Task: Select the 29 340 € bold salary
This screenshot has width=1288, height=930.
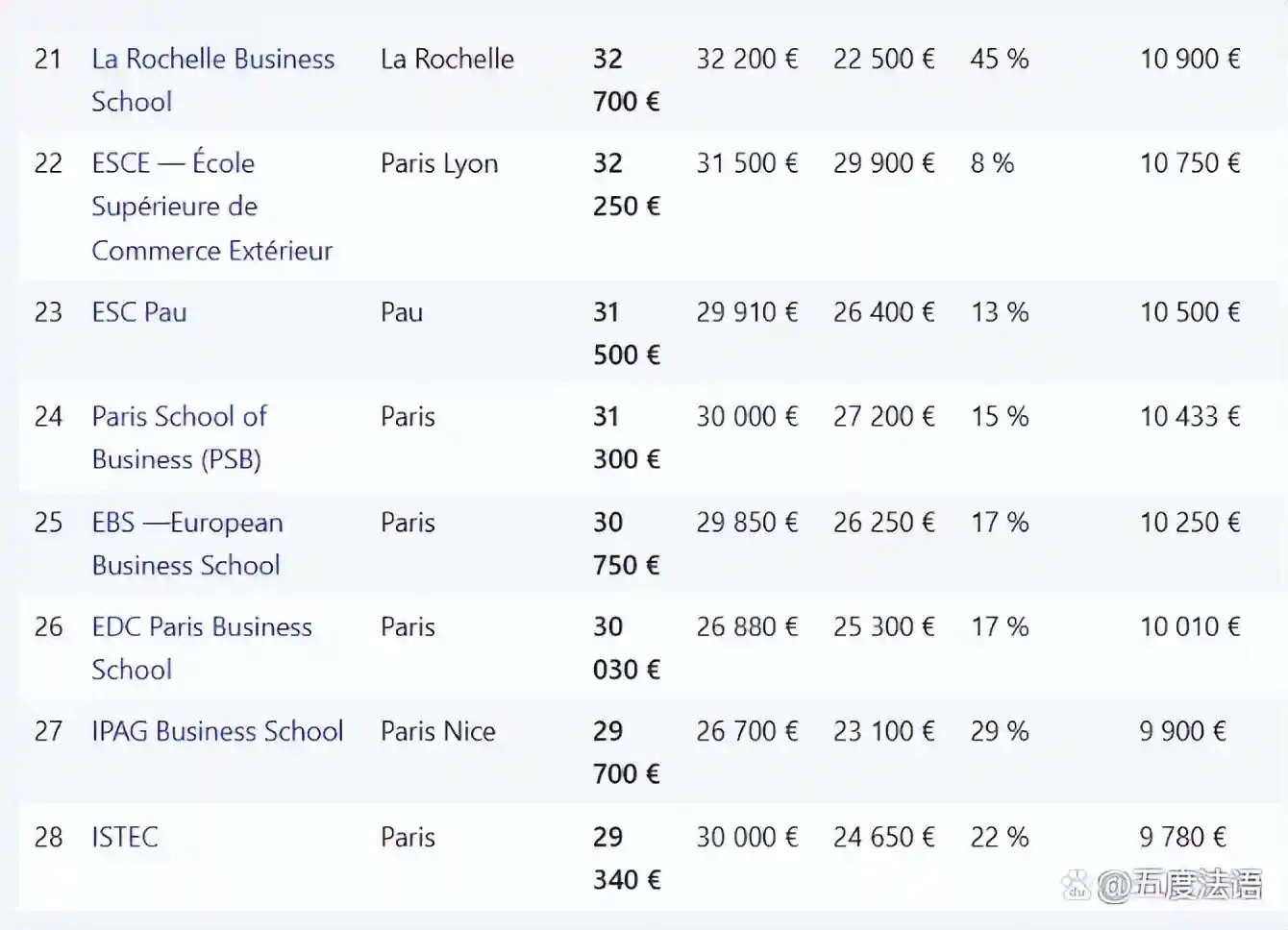Action: tap(626, 858)
